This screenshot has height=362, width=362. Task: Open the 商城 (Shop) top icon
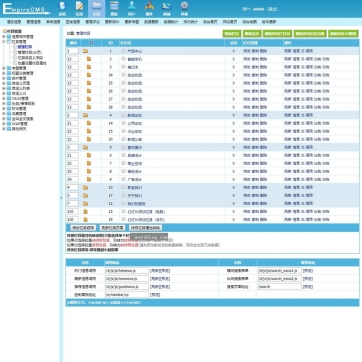[167, 8]
